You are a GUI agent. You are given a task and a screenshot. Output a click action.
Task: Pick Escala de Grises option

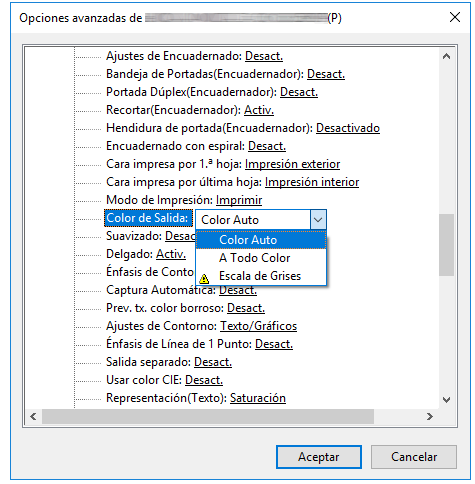[261, 276]
